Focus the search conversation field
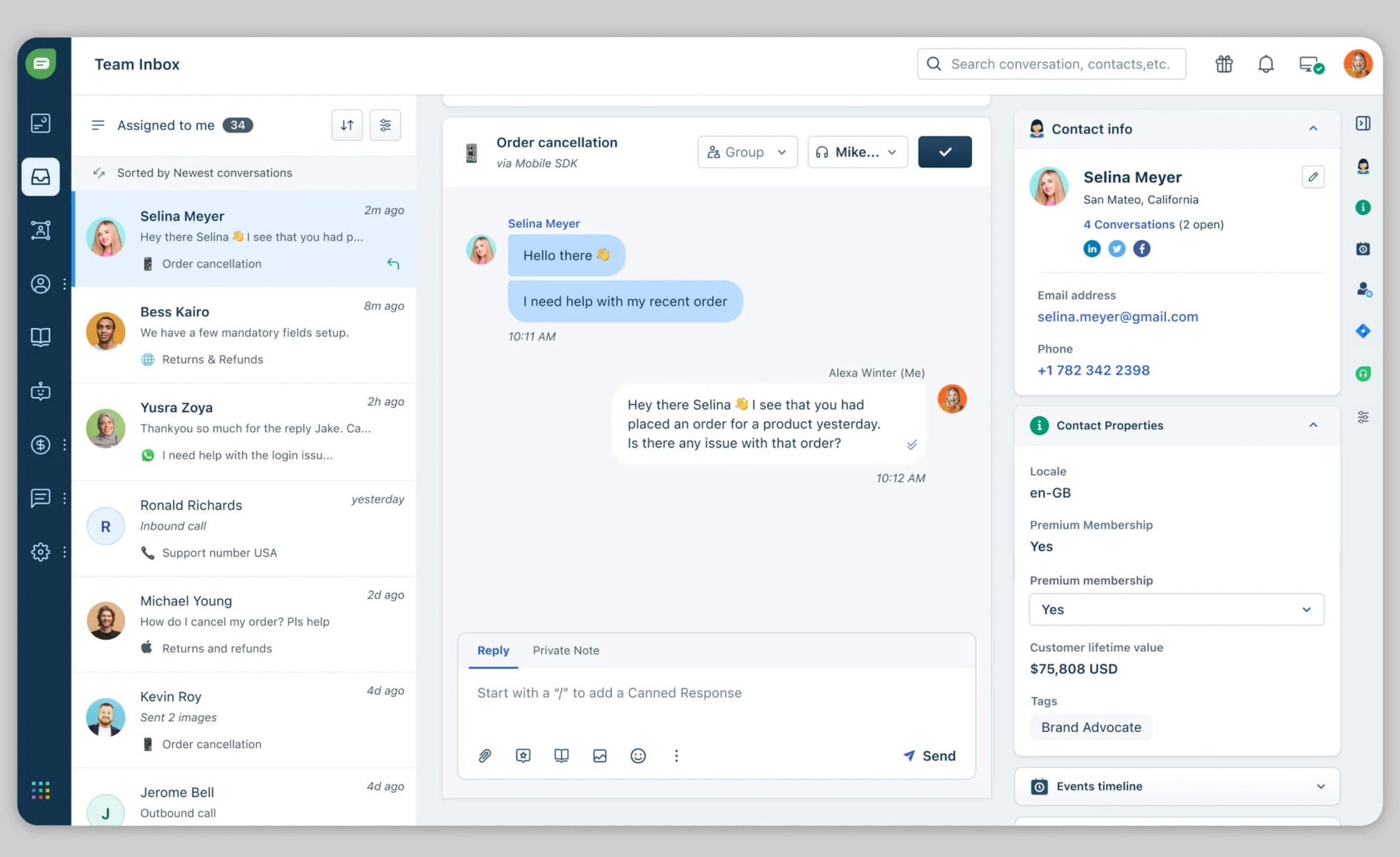This screenshot has height=857, width=1400. click(x=1051, y=64)
